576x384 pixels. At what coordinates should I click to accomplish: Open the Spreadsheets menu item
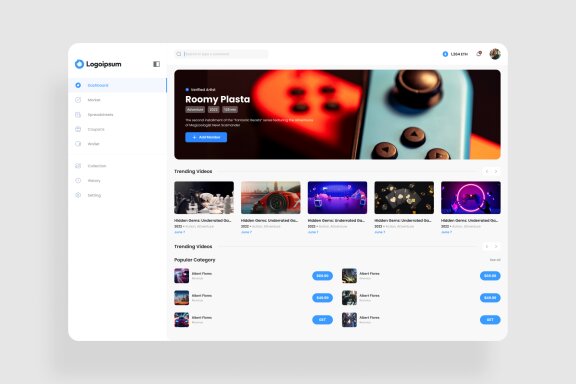click(117, 115)
